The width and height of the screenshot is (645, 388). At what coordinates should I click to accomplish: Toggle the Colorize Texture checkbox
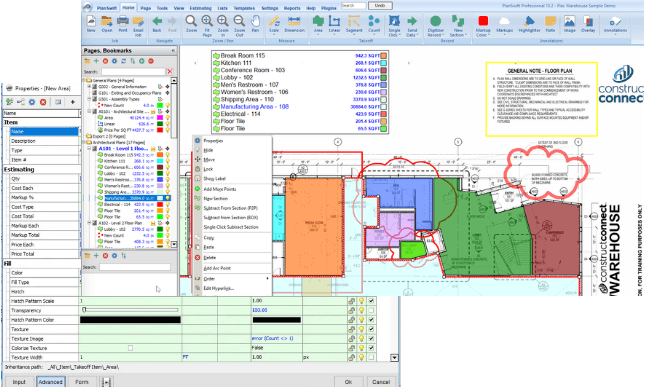click(130, 348)
